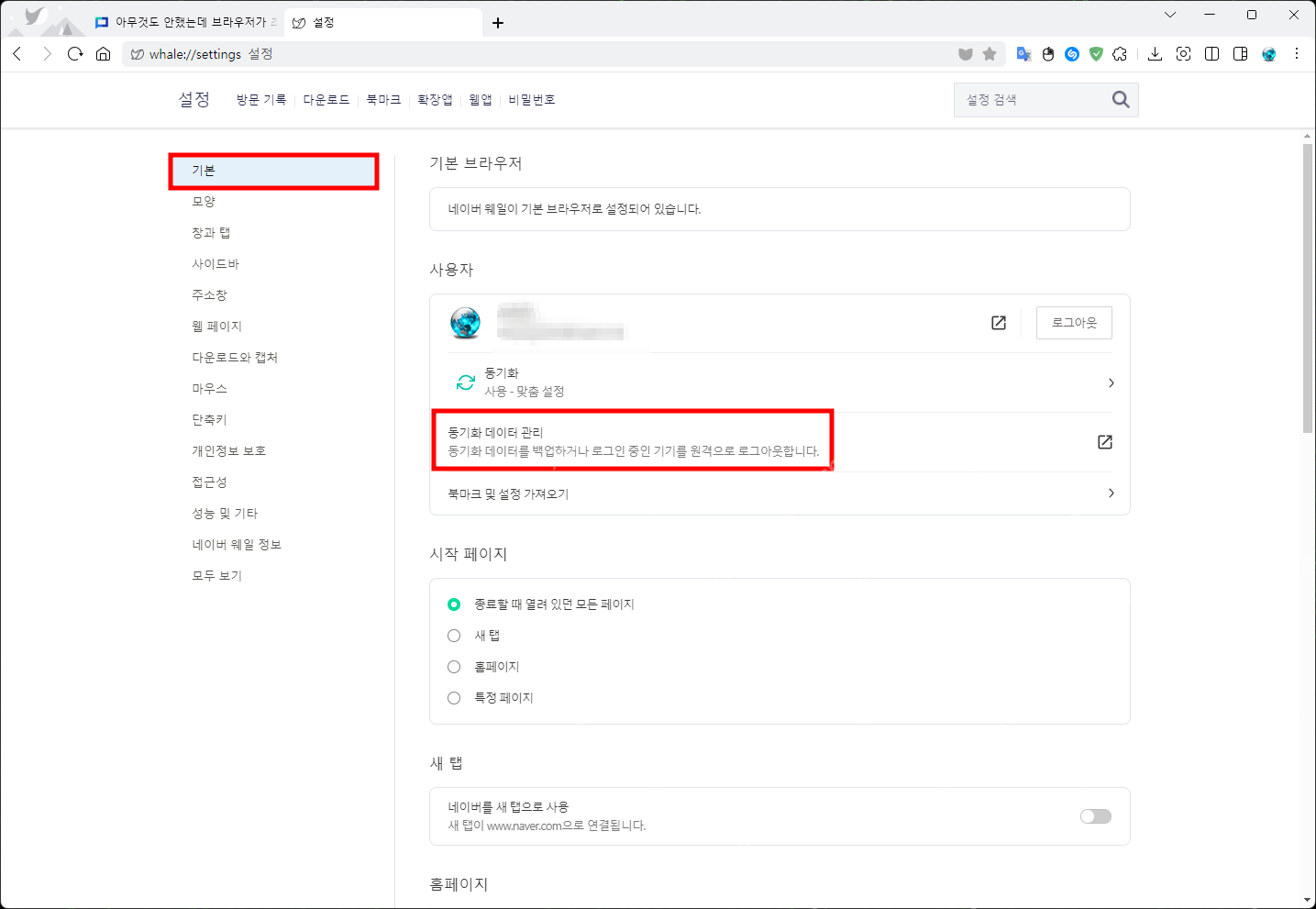Expand the 동기화 row chevron
This screenshot has height=909, width=1316.
click(1111, 382)
